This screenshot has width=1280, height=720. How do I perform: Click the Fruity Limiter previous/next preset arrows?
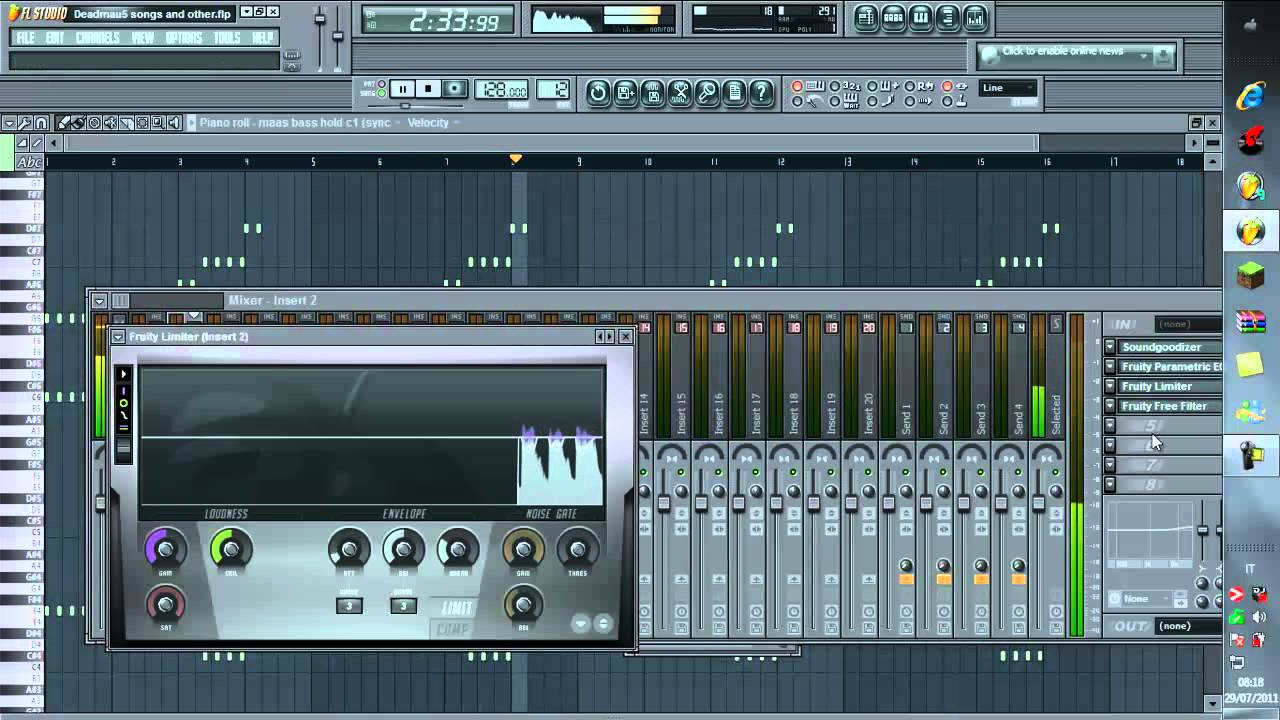[x=605, y=336]
